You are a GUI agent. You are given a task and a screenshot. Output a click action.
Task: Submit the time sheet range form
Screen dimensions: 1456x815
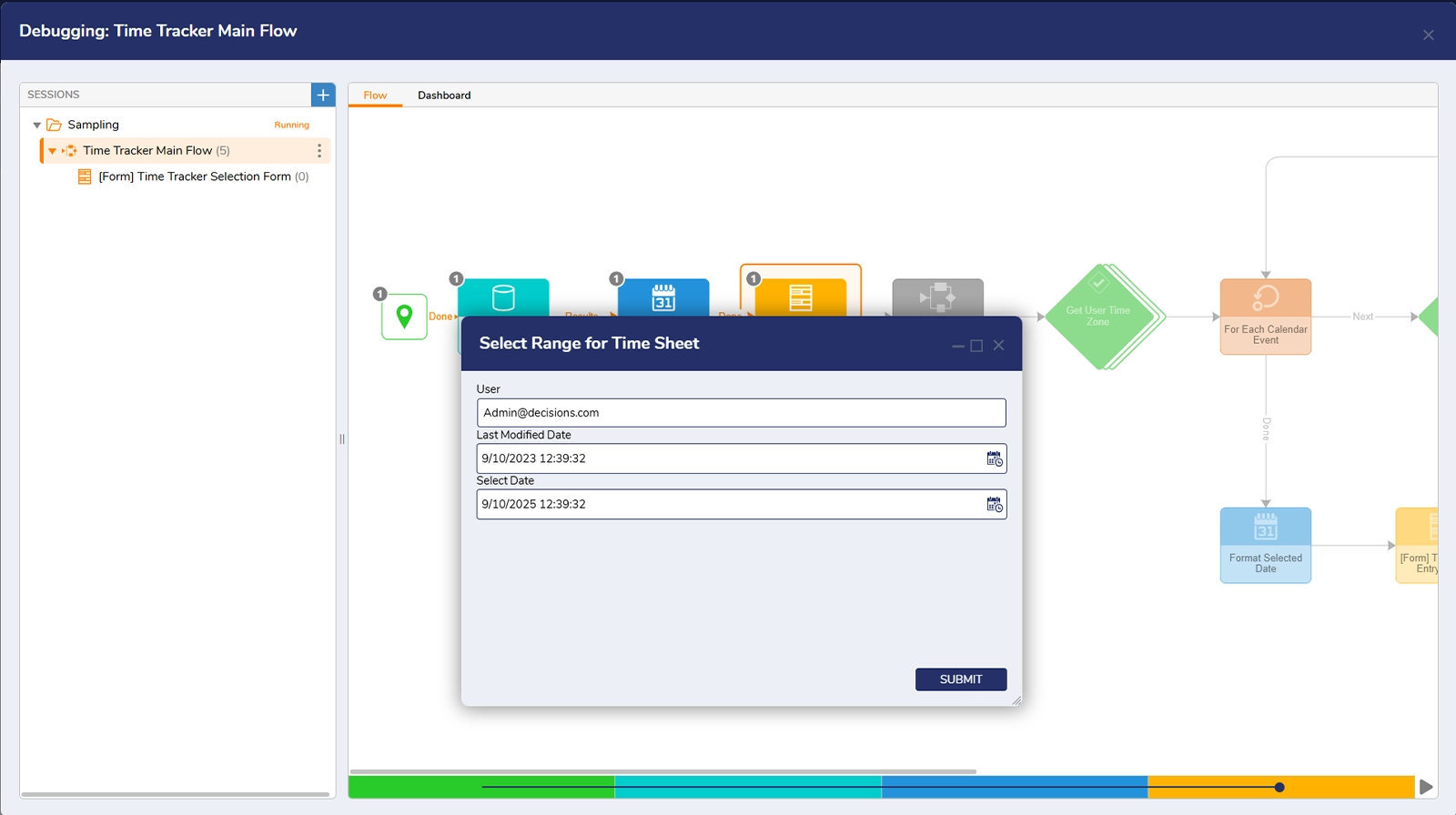point(960,679)
